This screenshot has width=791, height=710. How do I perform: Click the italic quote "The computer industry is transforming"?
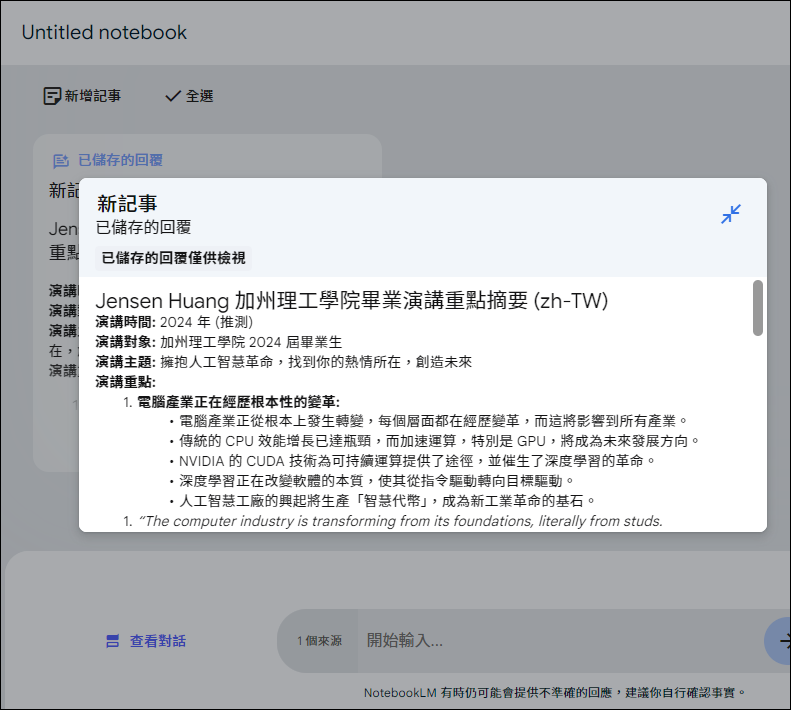(x=401, y=521)
